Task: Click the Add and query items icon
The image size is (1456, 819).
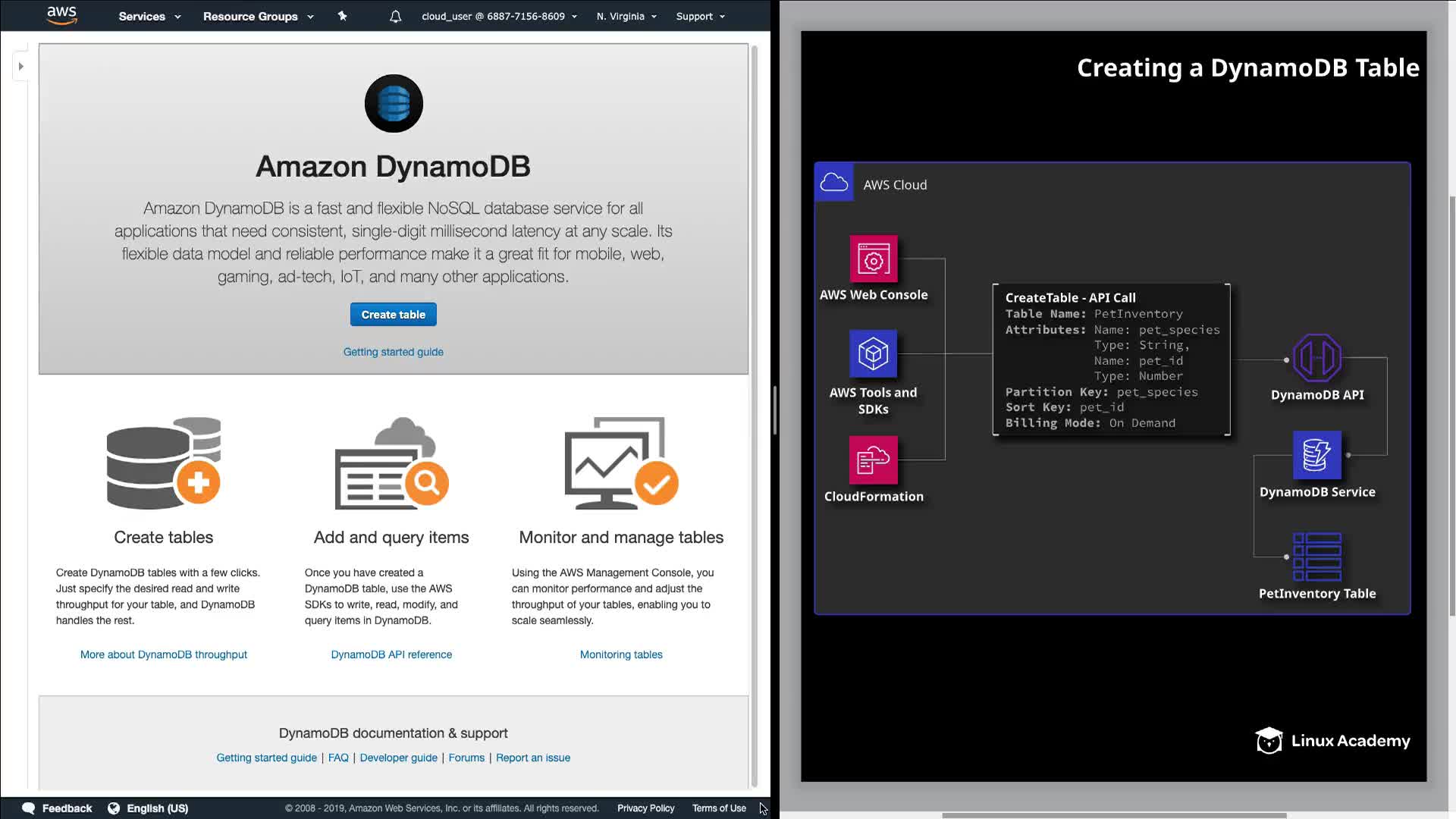Action: [391, 463]
